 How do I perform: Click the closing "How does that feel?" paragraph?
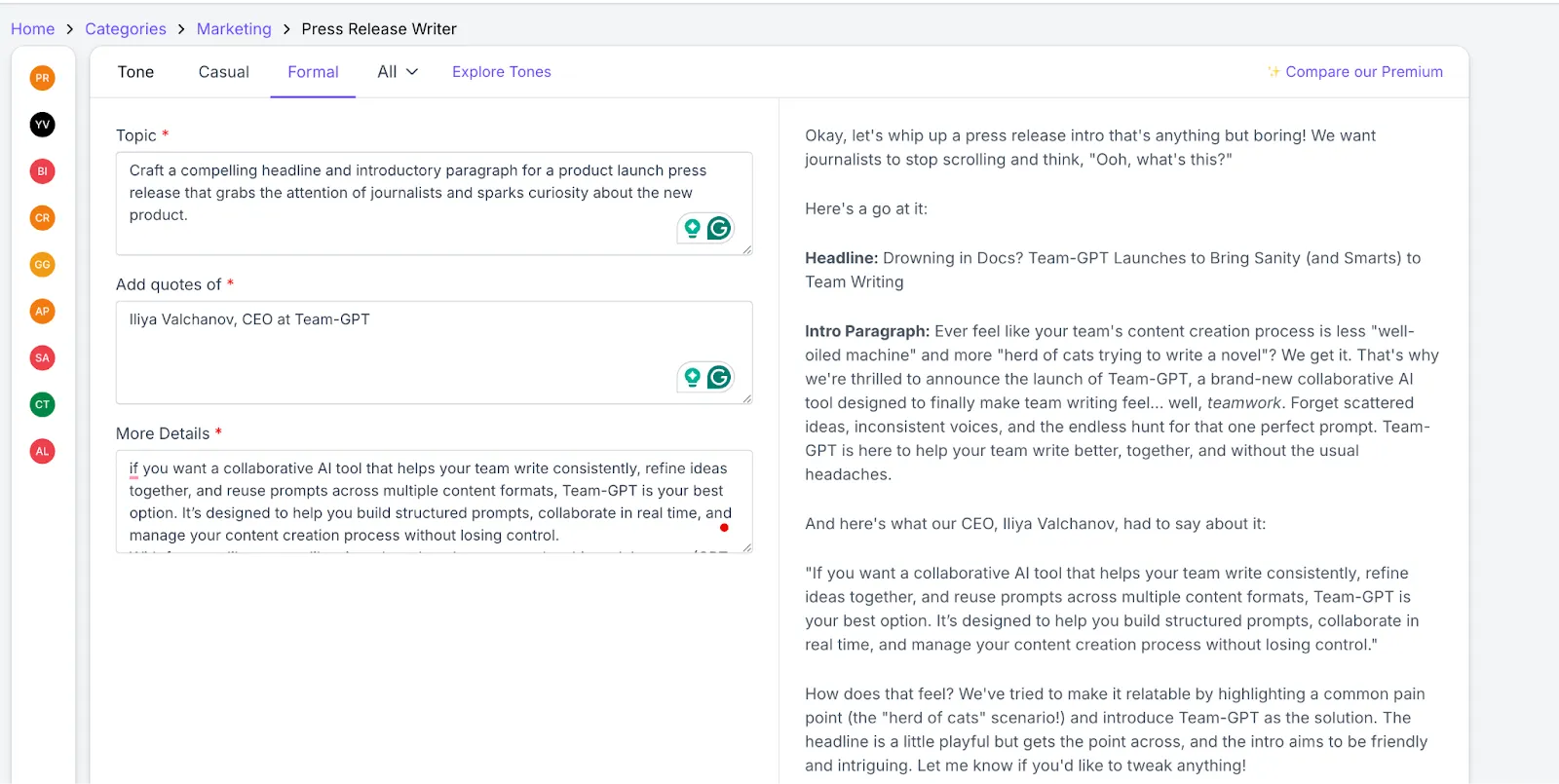click(1117, 729)
